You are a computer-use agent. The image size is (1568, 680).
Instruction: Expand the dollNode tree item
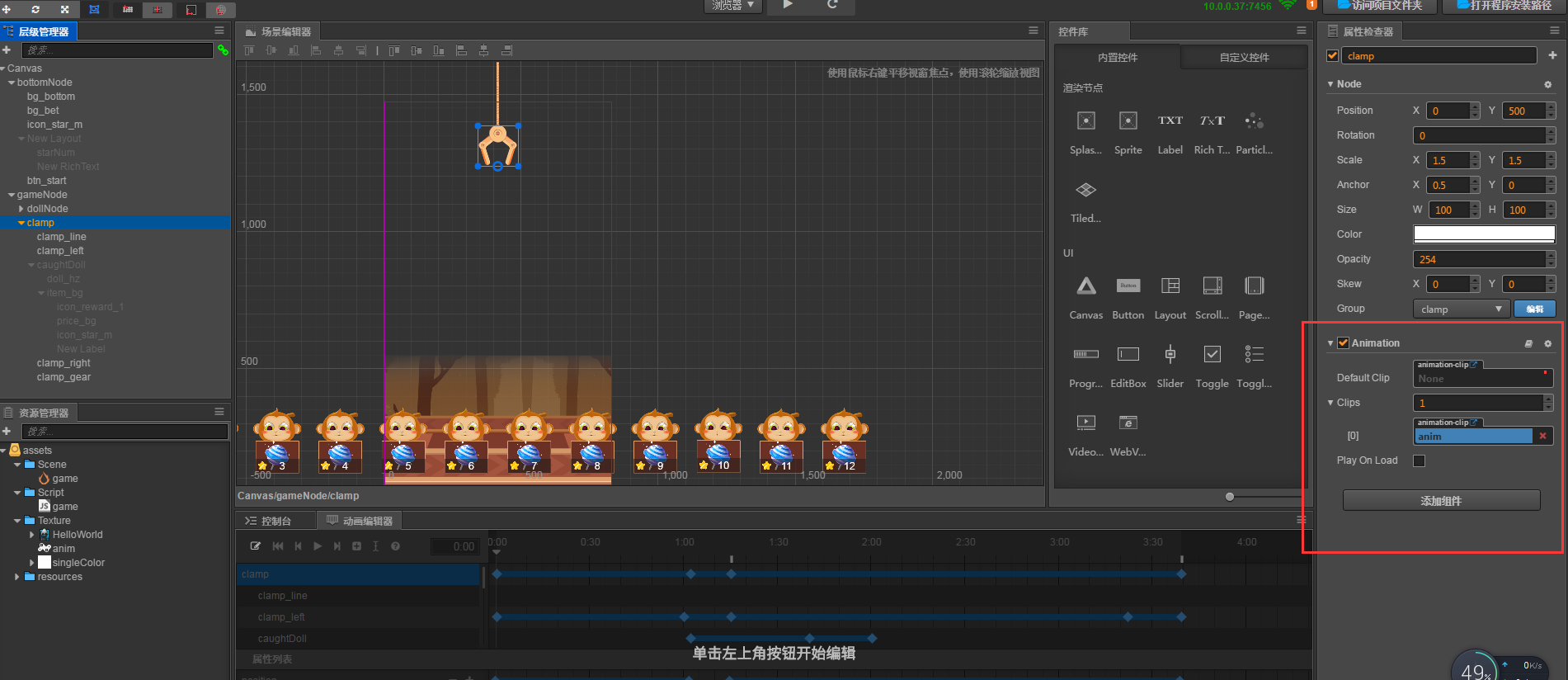coord(21,209)
